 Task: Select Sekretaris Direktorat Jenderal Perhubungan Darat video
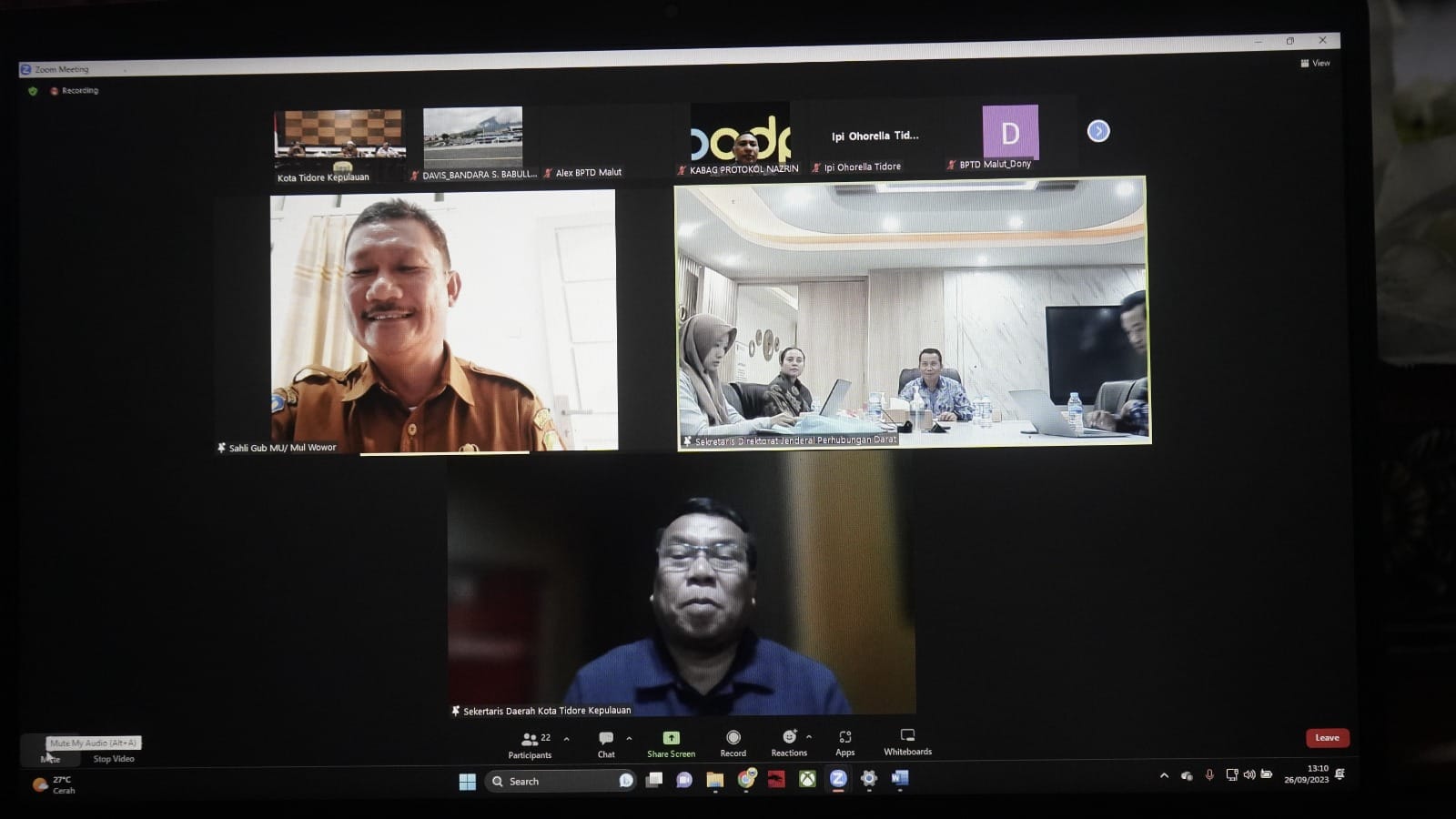pos(912,311)
